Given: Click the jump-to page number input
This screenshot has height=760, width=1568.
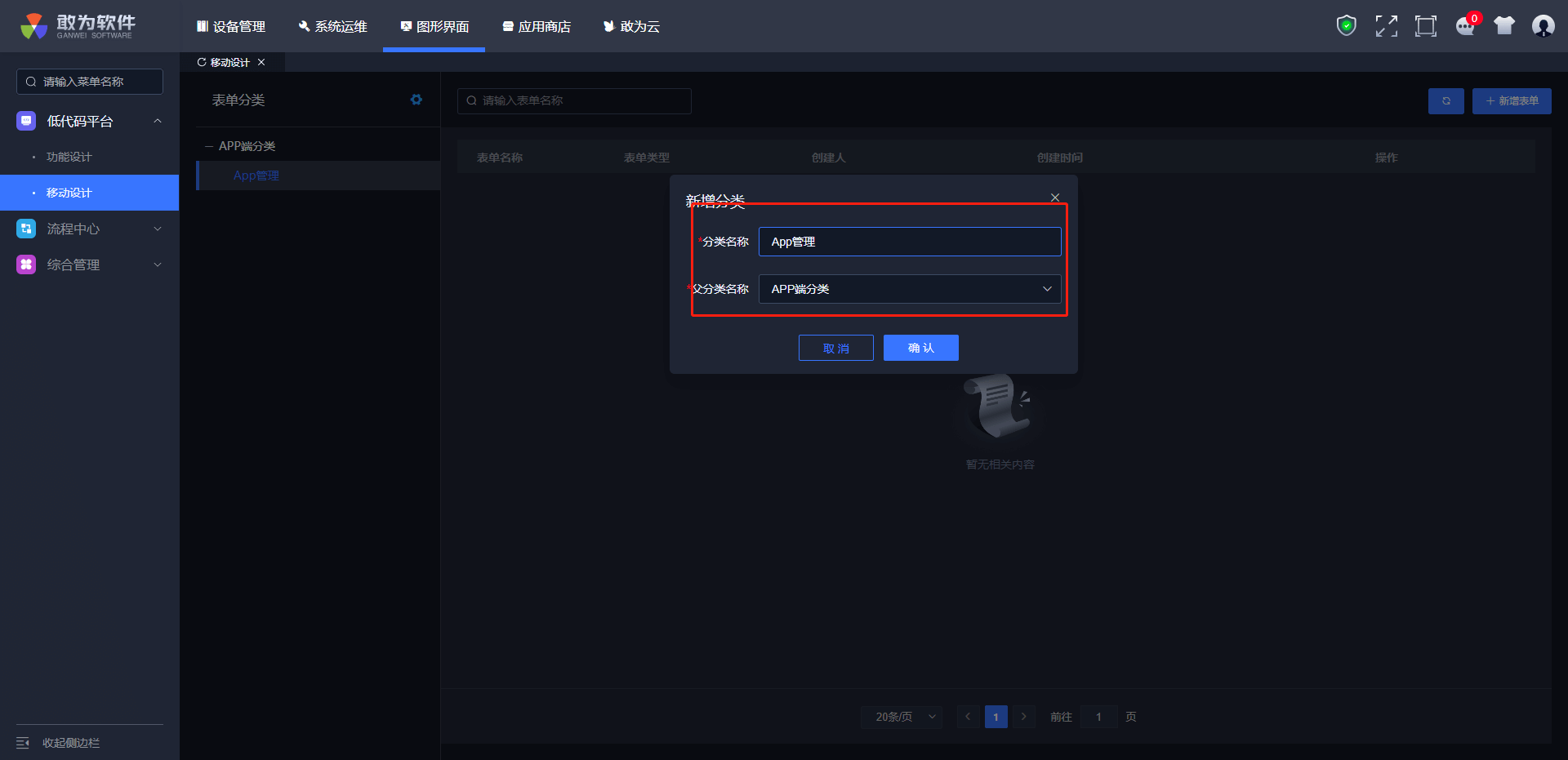Looking at the screenshot, I should (1098, 717).
